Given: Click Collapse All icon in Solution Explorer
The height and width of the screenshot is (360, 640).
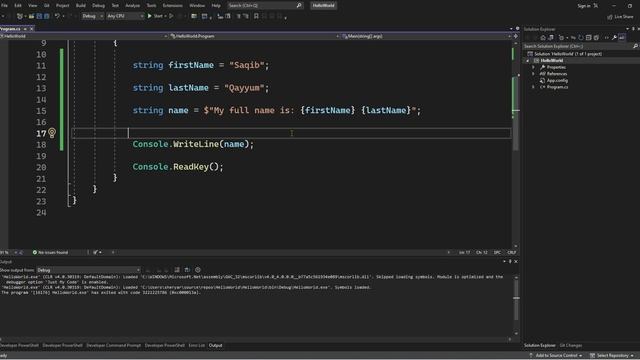Looking at the screenshot, I should click(588, 38).
